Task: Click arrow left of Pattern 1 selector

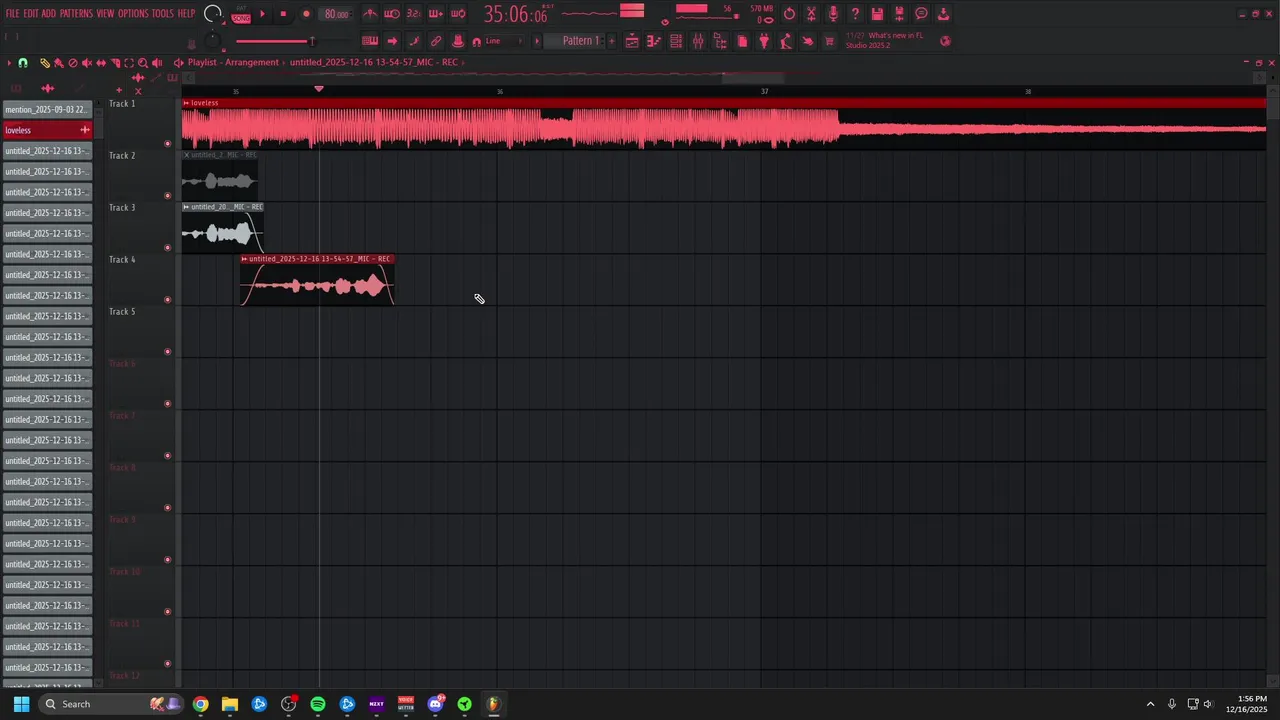Action: point(537,41)
